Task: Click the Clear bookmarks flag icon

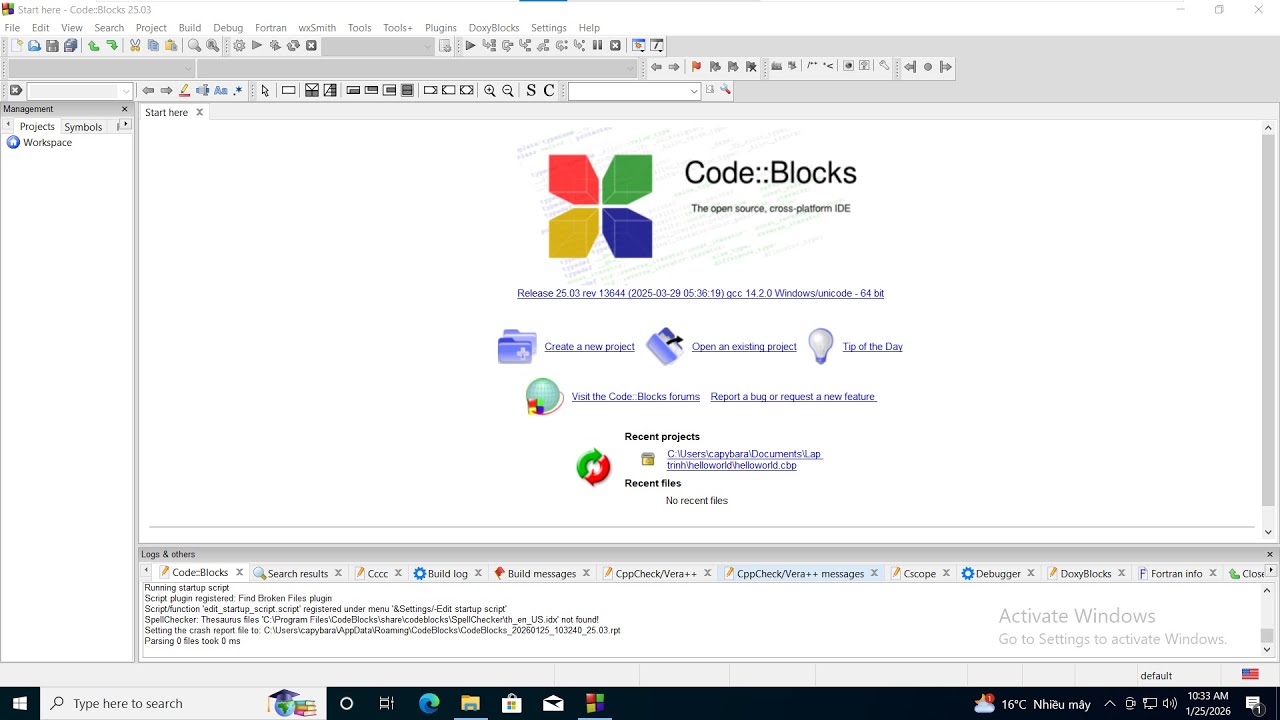Action: point(751,67)
